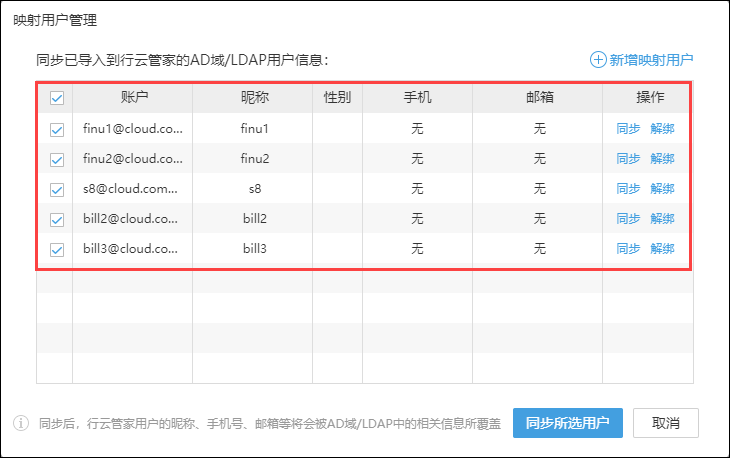The height and width of the screenshot is (458, 730).
Task: Toggle checkbox for bill2@cloud.co... row
Action: [x=57, y=219]
